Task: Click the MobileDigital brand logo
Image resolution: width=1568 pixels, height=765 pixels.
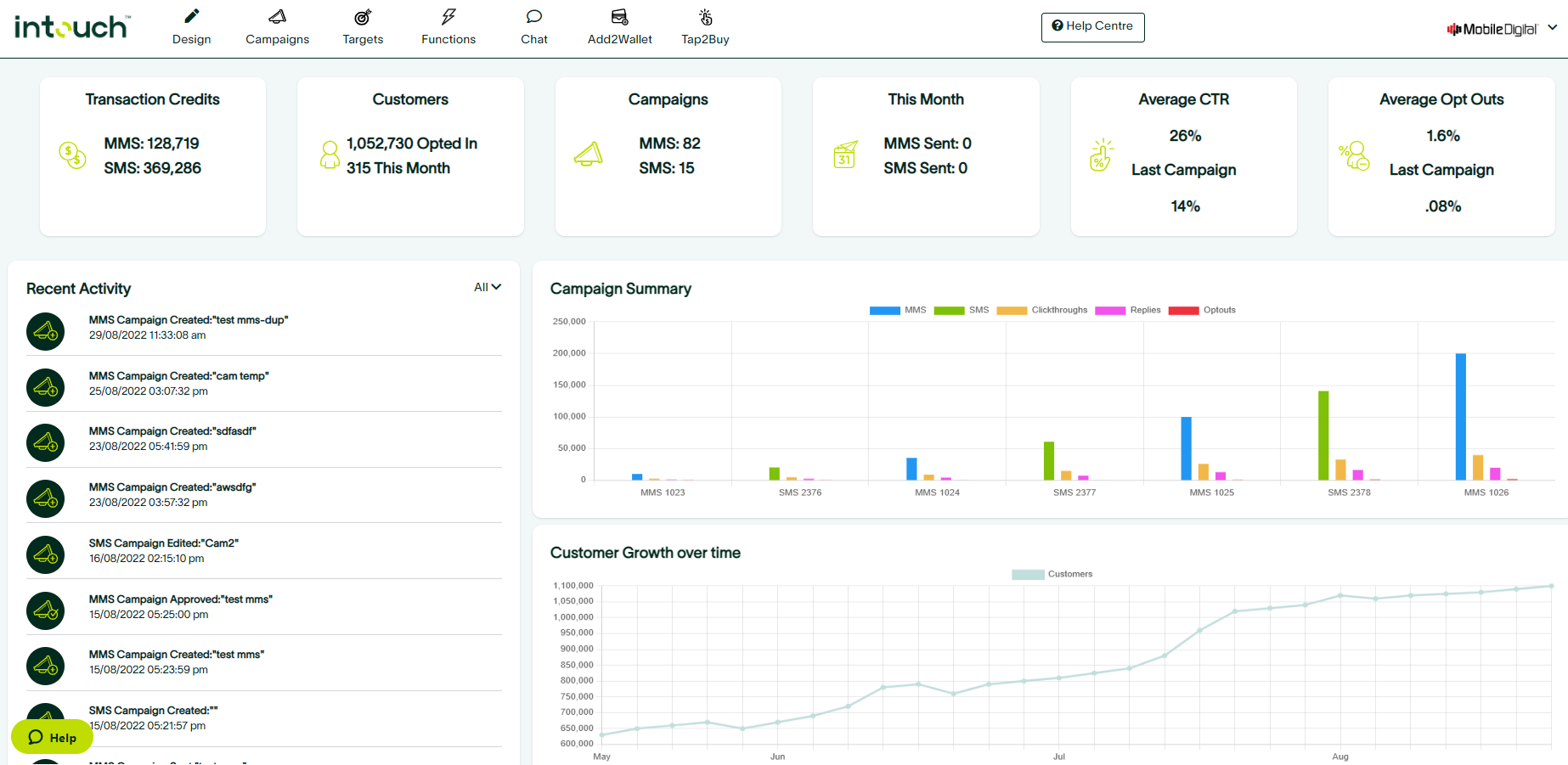Action: pyautogui.click(x=1492, y=29)
